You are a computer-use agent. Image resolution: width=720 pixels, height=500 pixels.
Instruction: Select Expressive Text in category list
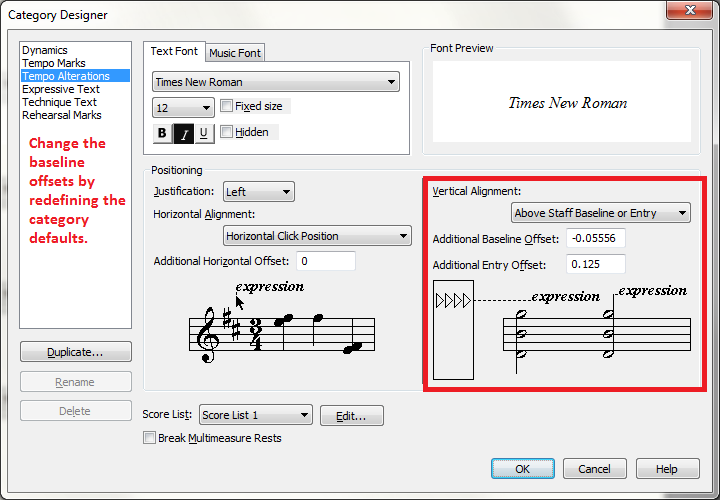point(61,89)
